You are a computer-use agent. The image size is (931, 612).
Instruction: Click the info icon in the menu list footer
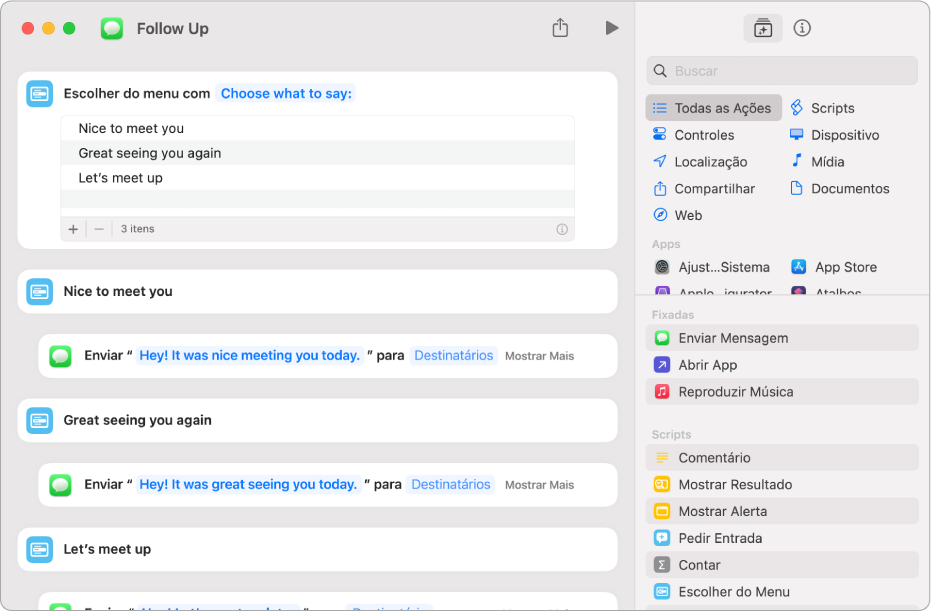tap(562, 229)
